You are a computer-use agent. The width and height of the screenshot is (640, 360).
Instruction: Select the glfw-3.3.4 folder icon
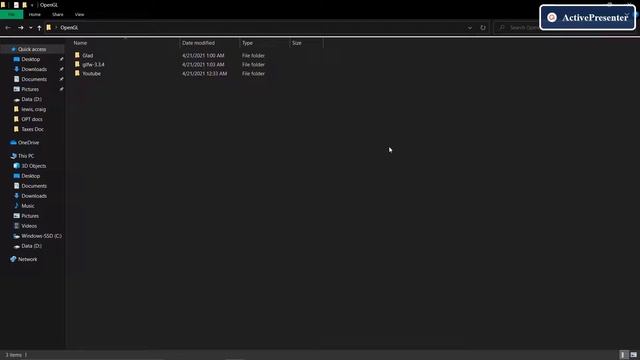pos(77,64)
